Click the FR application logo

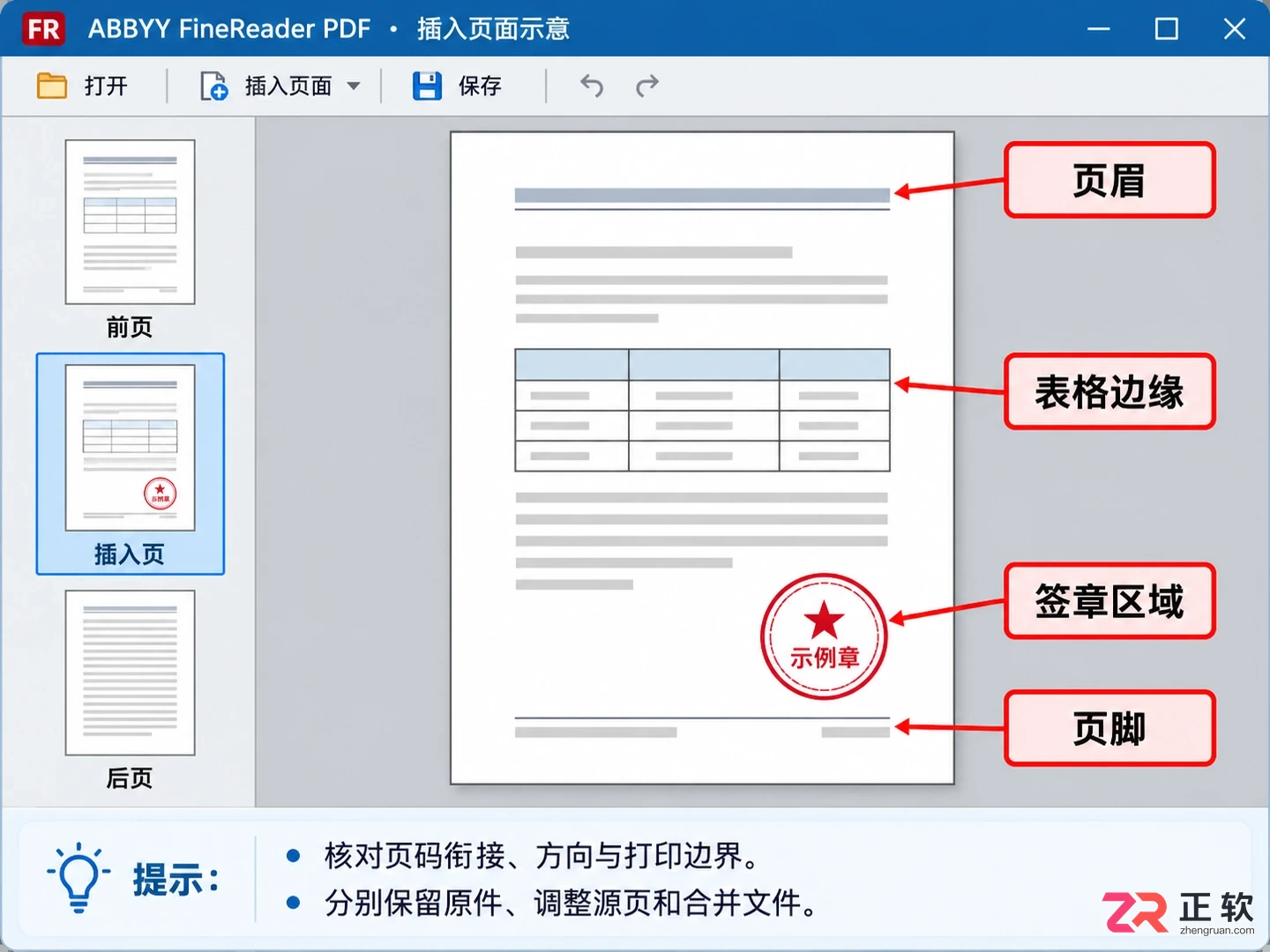[x=43, y=29]
